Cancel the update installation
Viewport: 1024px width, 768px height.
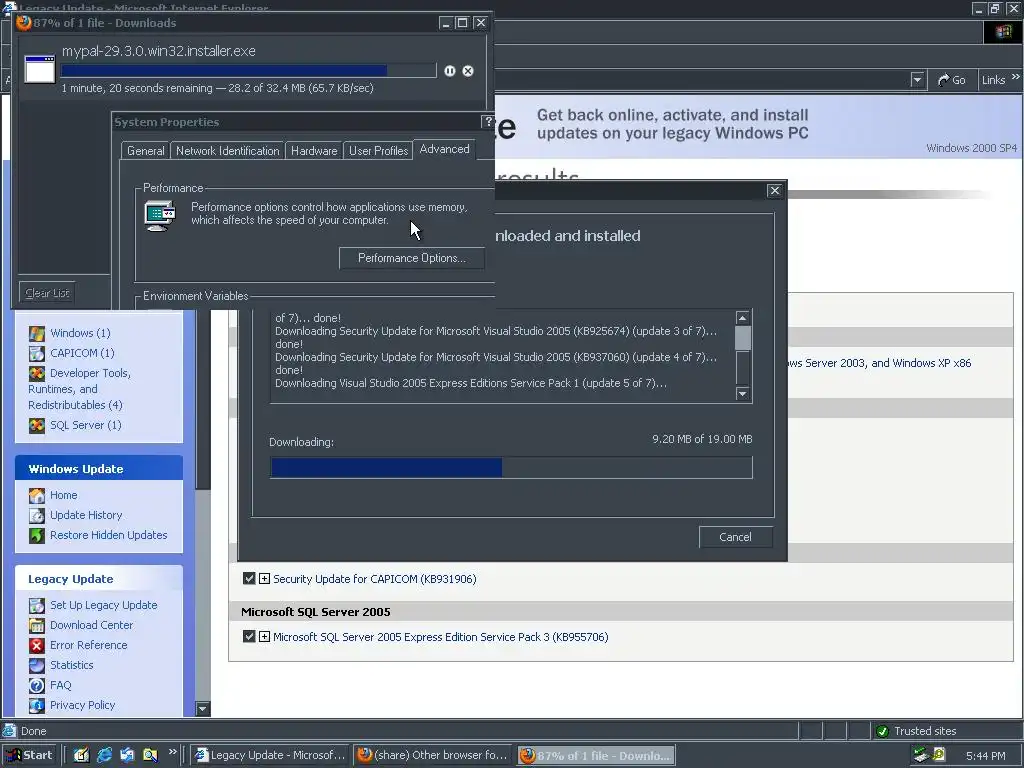point(735,537)
